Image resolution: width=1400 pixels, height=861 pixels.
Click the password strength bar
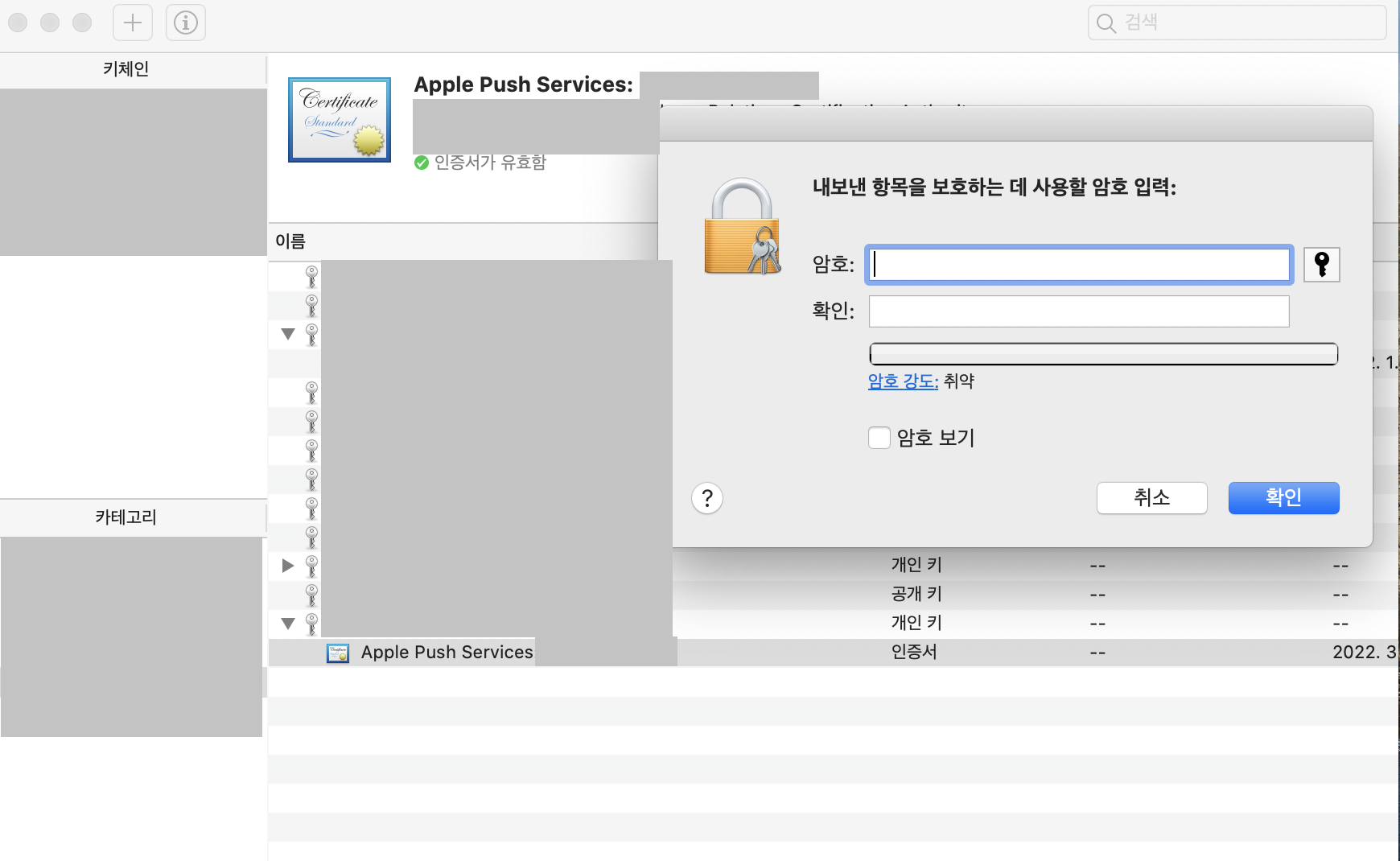click(x=1103, y=354)
